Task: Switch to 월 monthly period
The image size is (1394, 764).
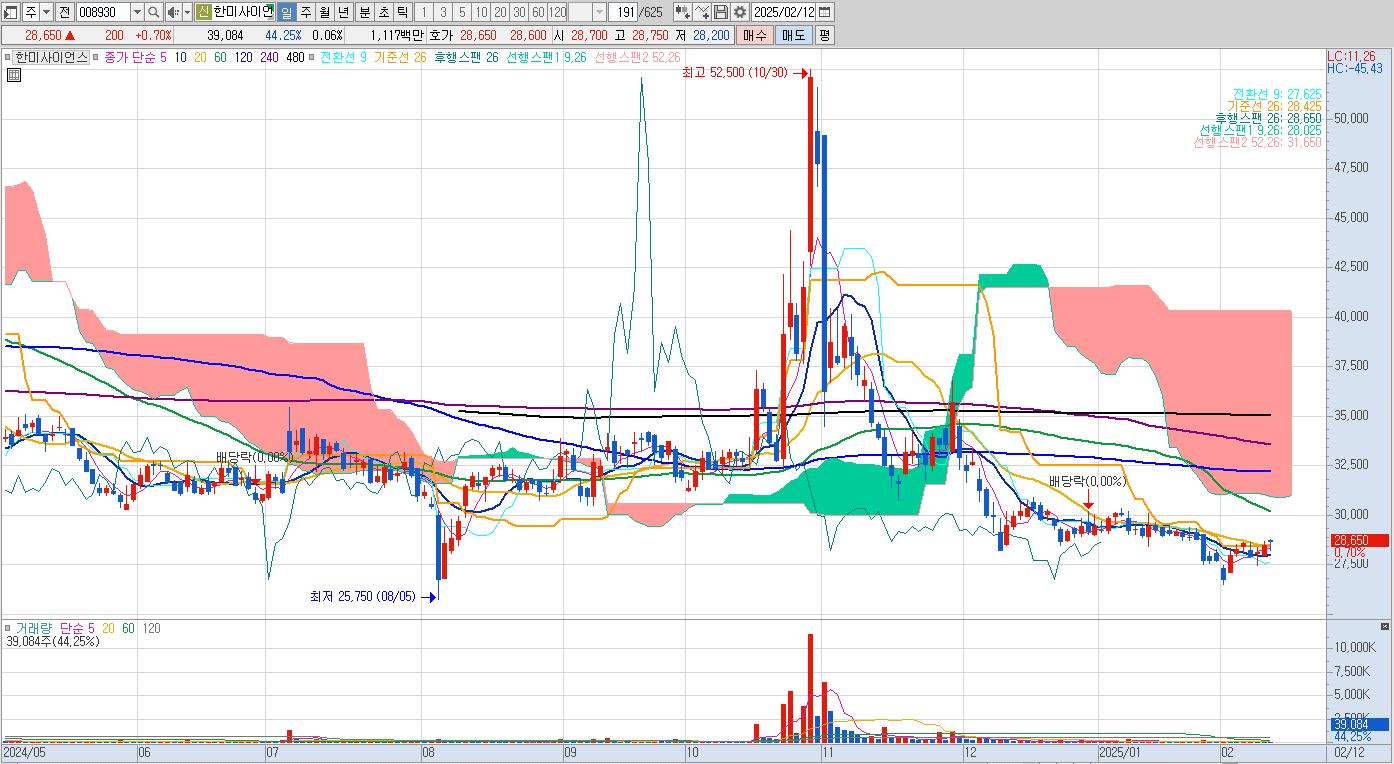Action: pos(324,12)
